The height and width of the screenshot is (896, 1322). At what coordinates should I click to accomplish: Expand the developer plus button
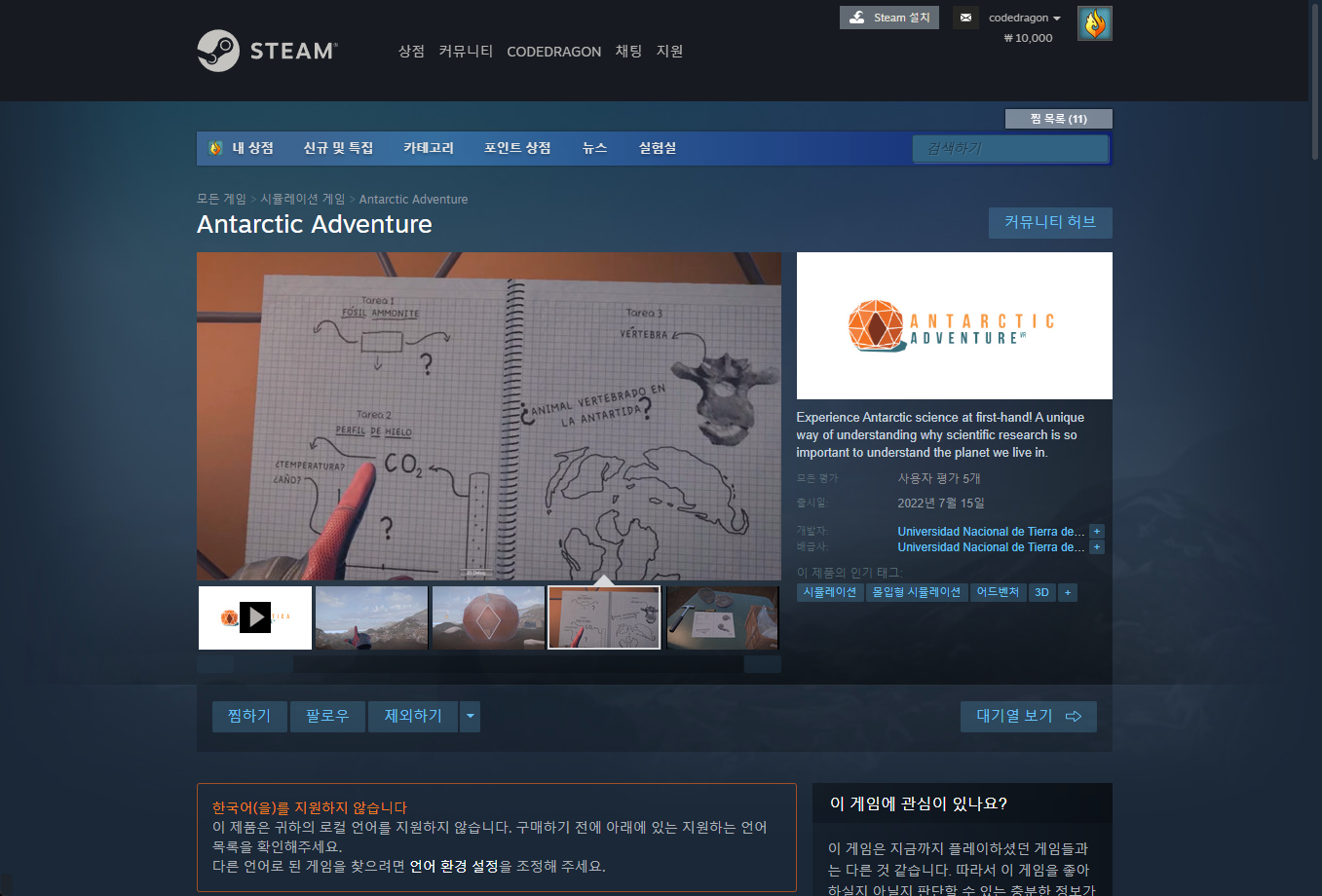coord(1097,532)
